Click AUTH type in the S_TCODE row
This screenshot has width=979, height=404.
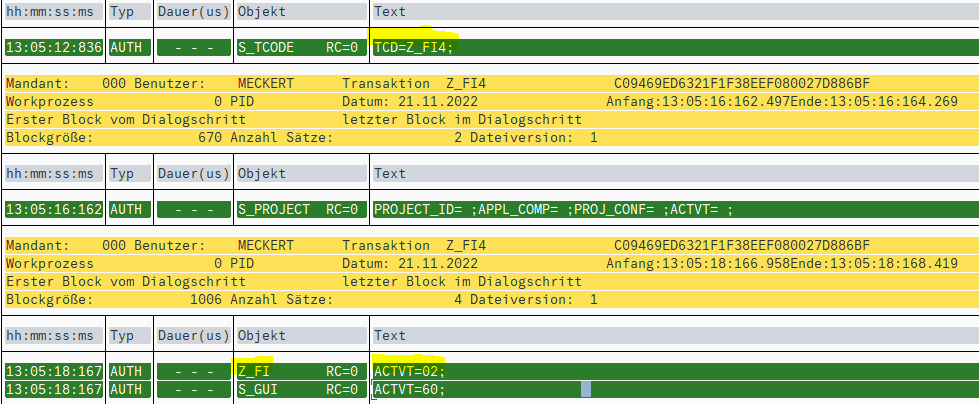[x=129, y=47]
